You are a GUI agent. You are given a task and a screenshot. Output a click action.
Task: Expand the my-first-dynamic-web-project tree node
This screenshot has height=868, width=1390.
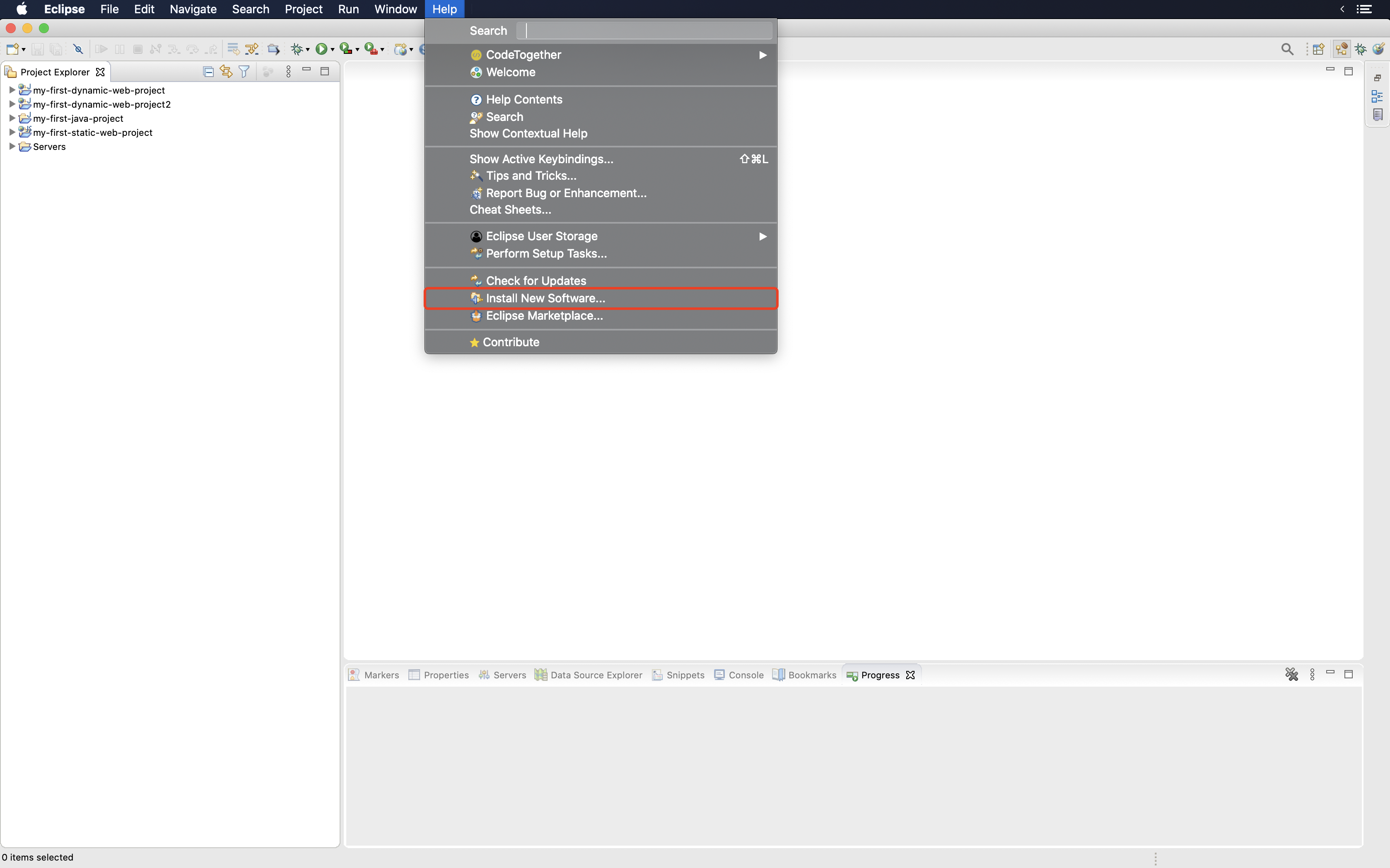(12, 90)
